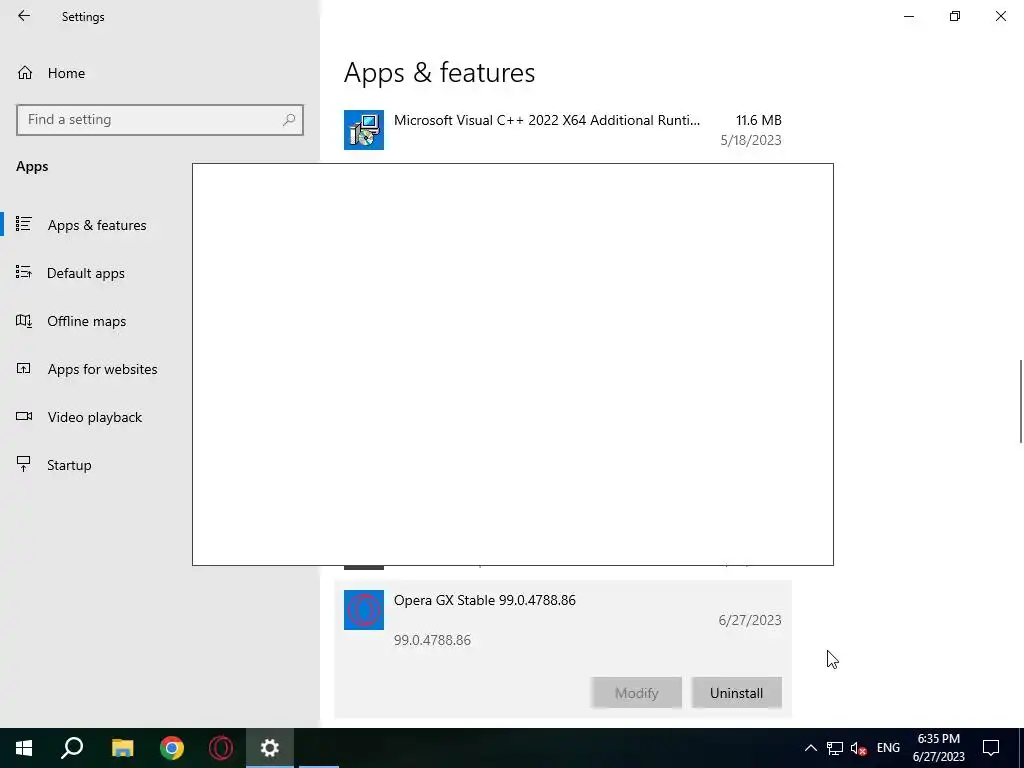Click the Apps & features page heading
The height and width of the screenshot is (768, 1024).
440,72
